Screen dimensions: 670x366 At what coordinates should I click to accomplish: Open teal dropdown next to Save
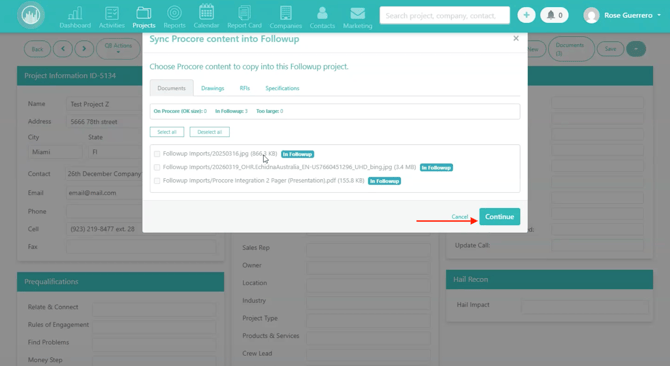point(636,49)
